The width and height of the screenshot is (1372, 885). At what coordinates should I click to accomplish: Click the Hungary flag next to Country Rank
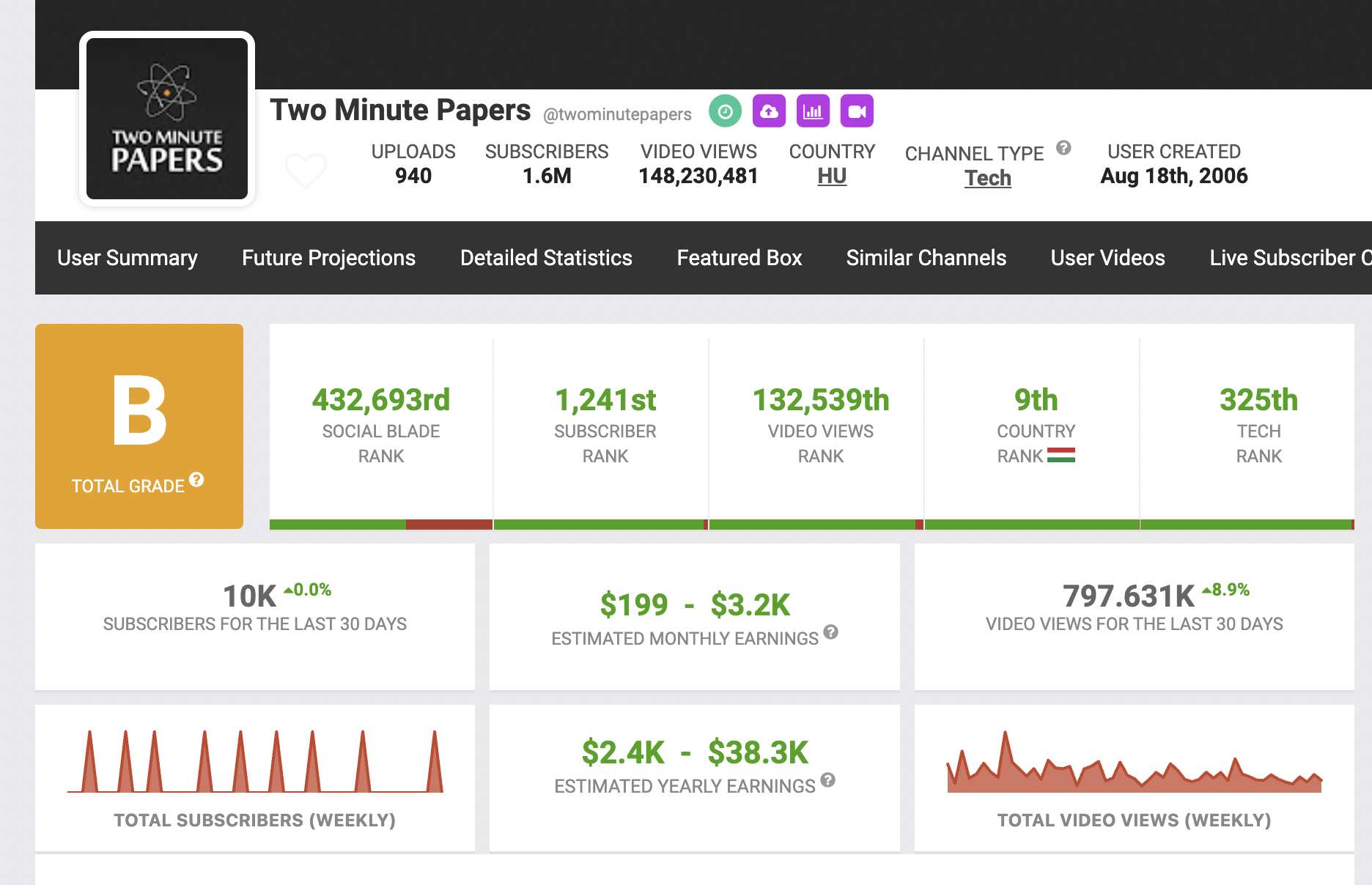click(1061, 455)
